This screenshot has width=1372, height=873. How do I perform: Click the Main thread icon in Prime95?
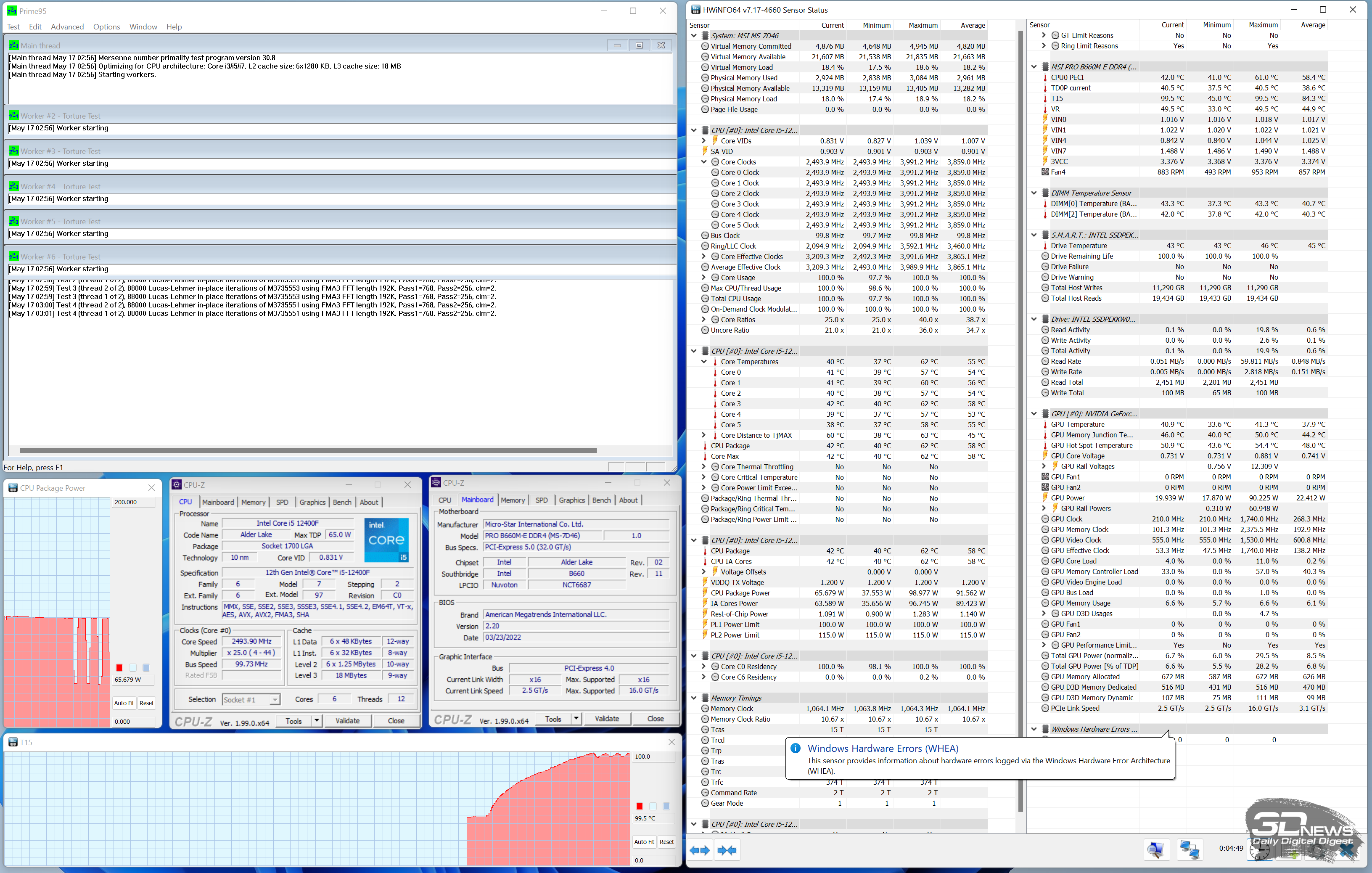pos(14,45)
